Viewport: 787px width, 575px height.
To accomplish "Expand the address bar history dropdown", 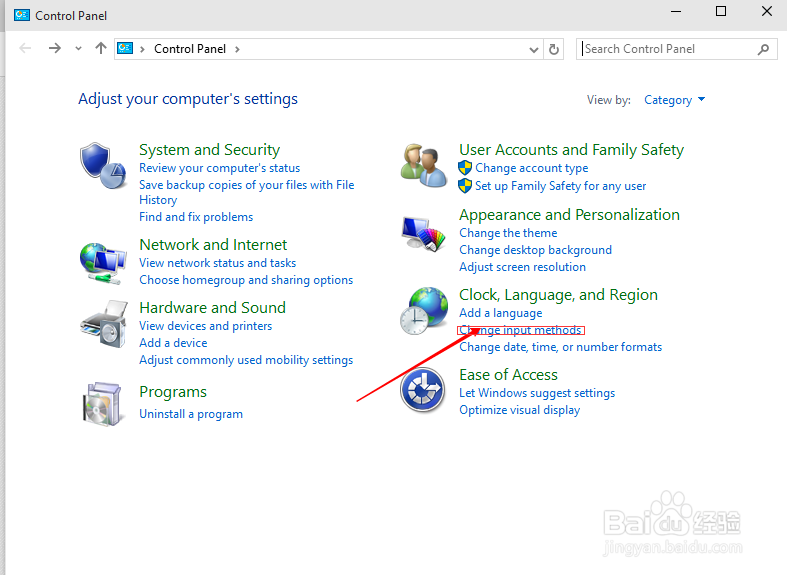I will coord(534,49).
